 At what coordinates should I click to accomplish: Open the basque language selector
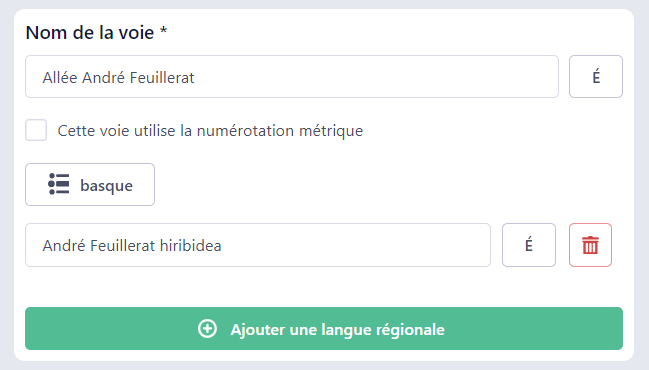[90, 184]
